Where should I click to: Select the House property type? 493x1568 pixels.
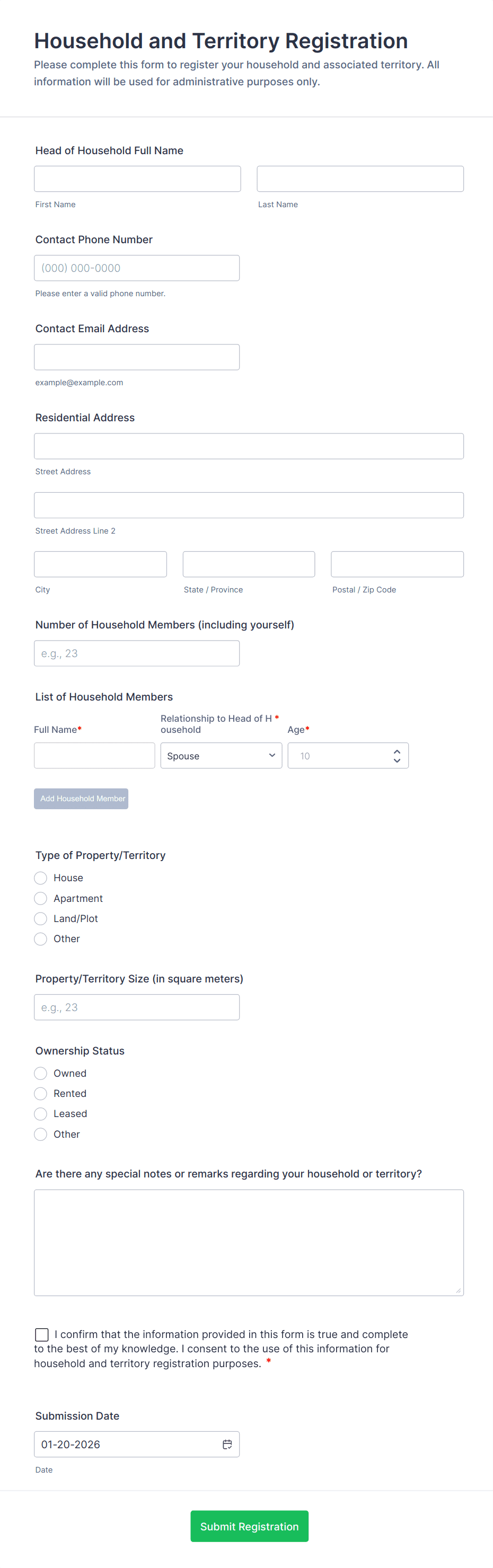tap(41, 878)
